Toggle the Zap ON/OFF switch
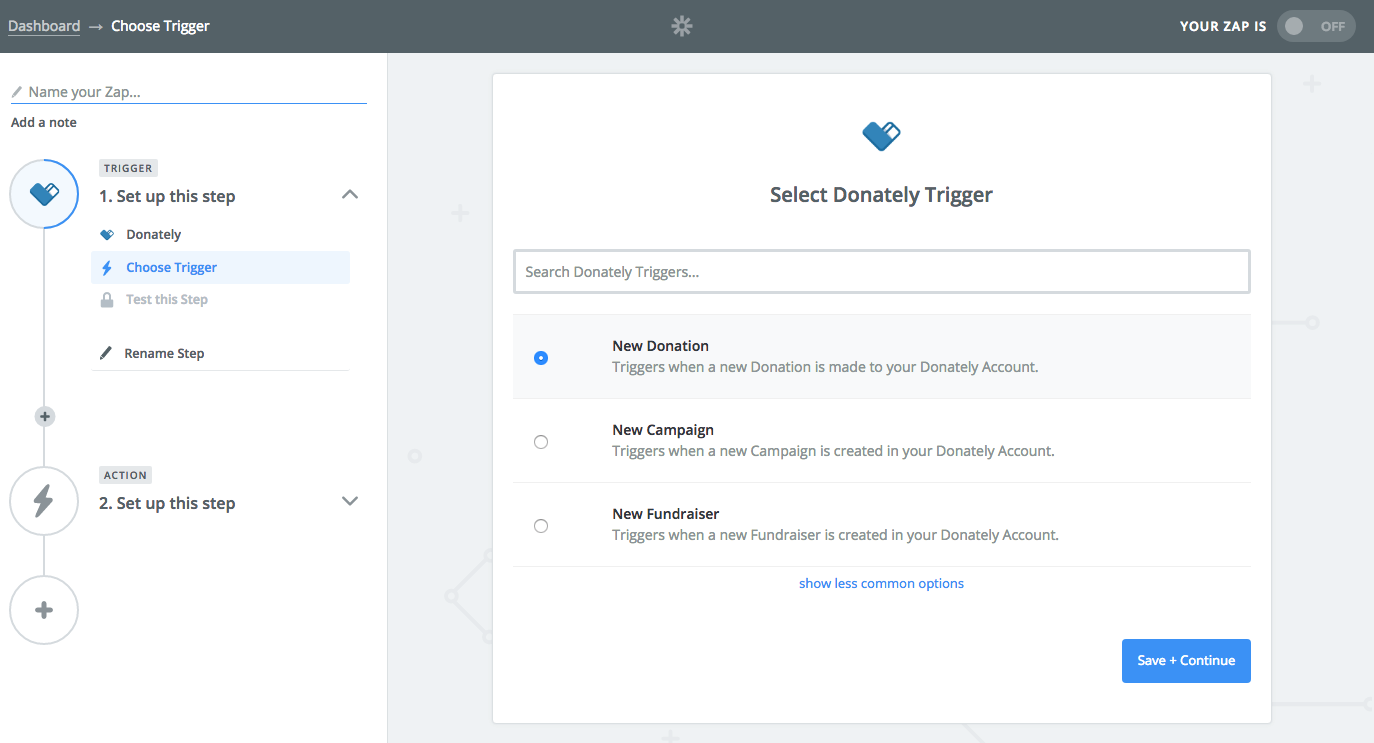1374x743 pixels. pos(1317,27)
